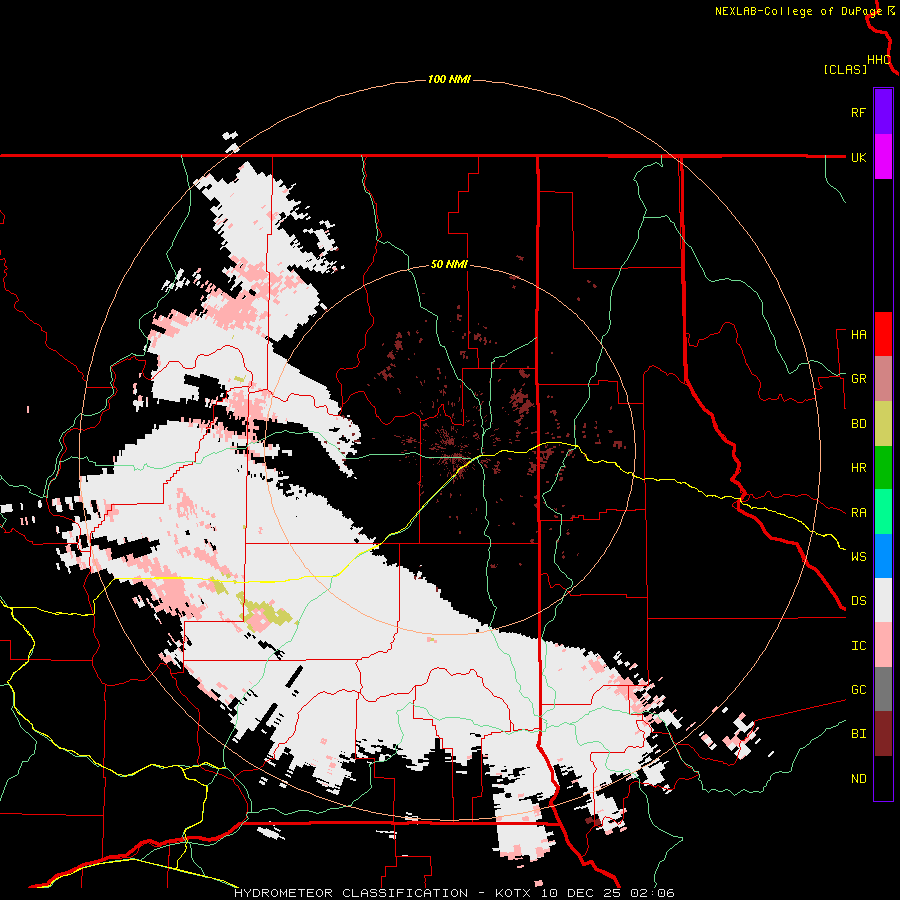This screenshot has height=900, width=900.
Task: Click the HHC product label
Action: [879, 60]
